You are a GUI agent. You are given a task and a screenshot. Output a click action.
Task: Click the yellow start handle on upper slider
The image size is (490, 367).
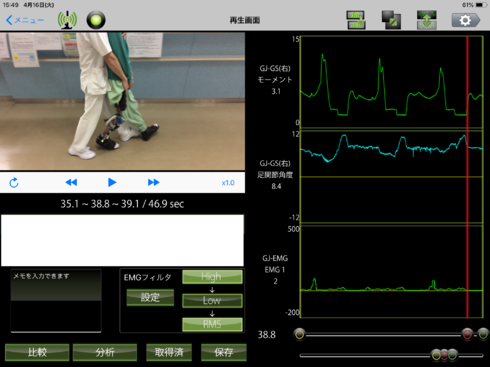click(300, 334)
